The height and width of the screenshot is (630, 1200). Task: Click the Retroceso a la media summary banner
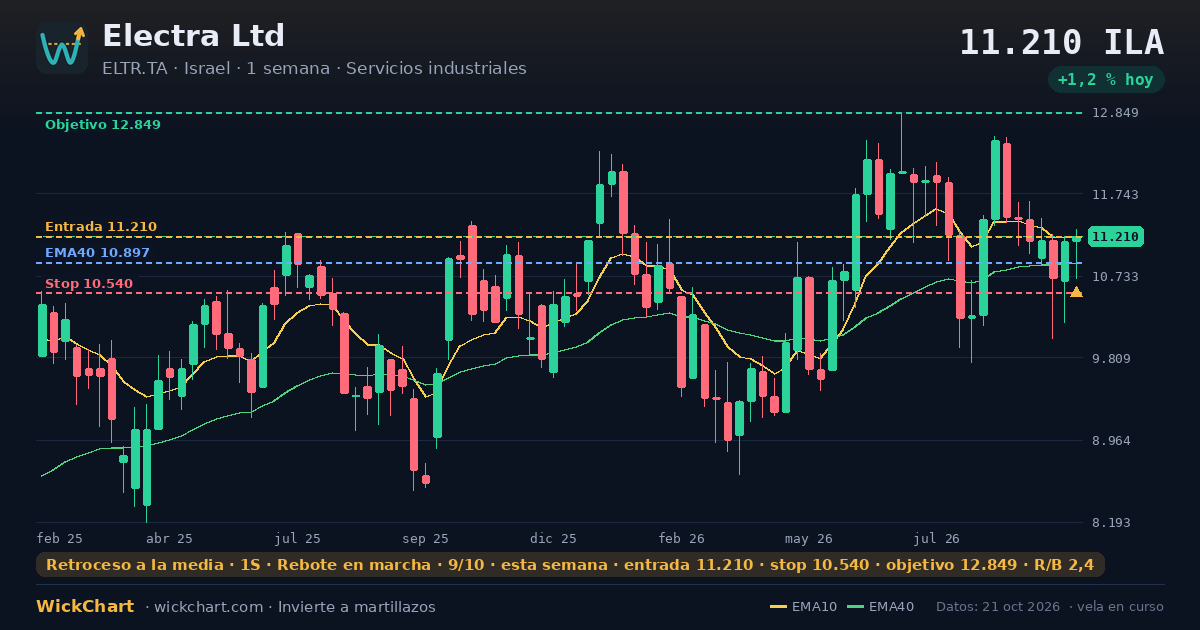pyautogui.click(x=570, y=565)
